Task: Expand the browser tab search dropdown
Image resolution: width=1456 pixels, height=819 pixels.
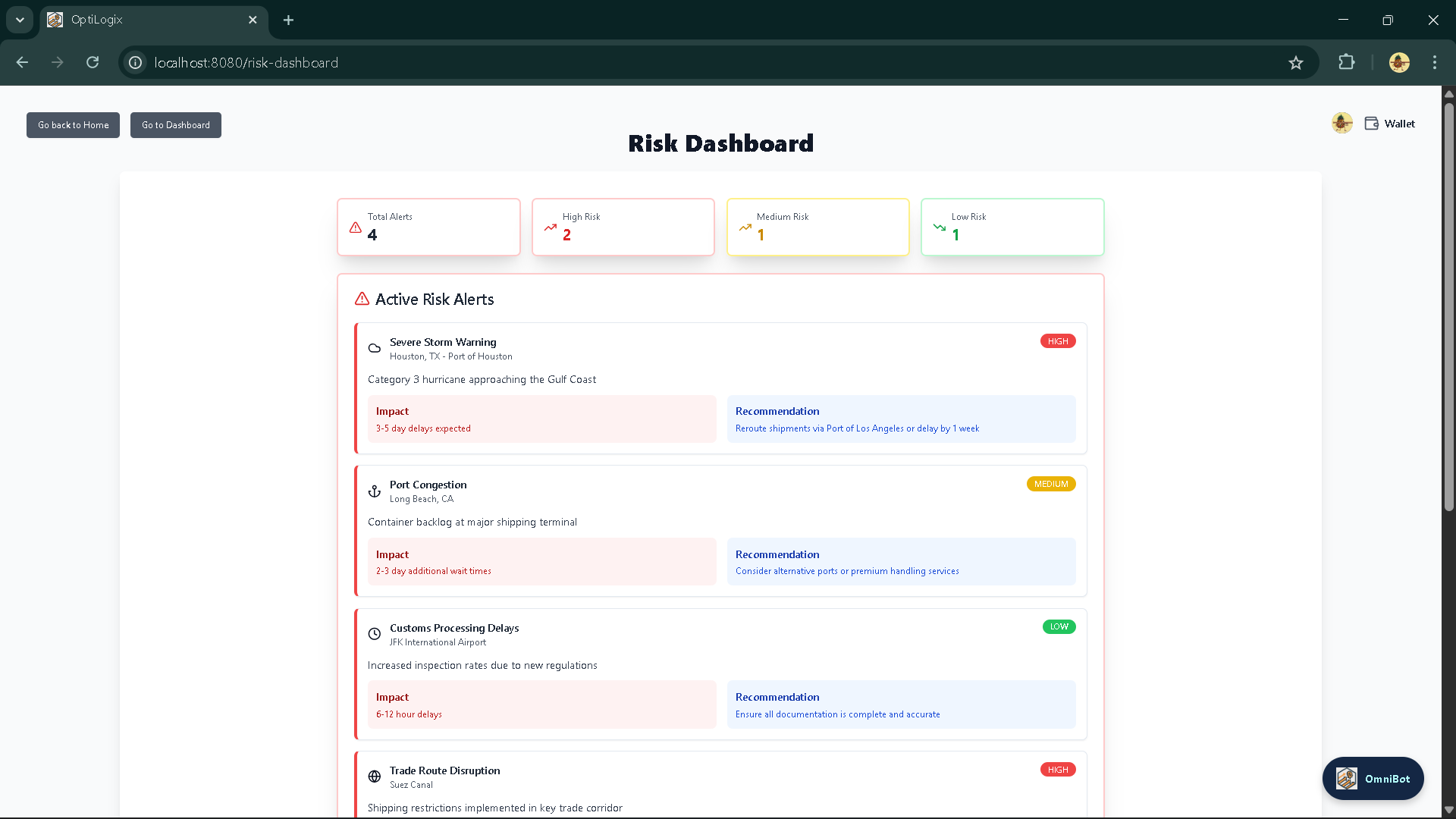Action: (20, 20)
